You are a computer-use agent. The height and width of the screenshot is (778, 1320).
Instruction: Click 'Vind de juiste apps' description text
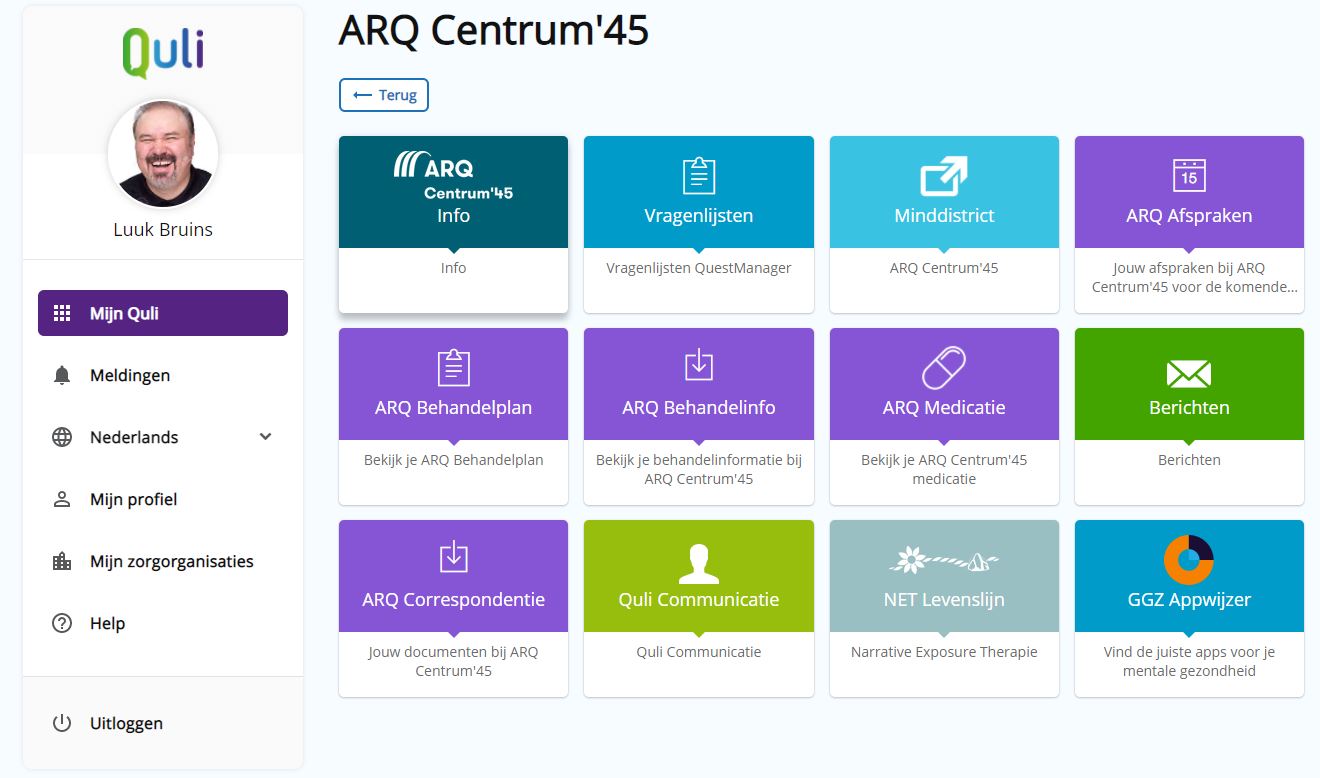[x=1189, y=662]
